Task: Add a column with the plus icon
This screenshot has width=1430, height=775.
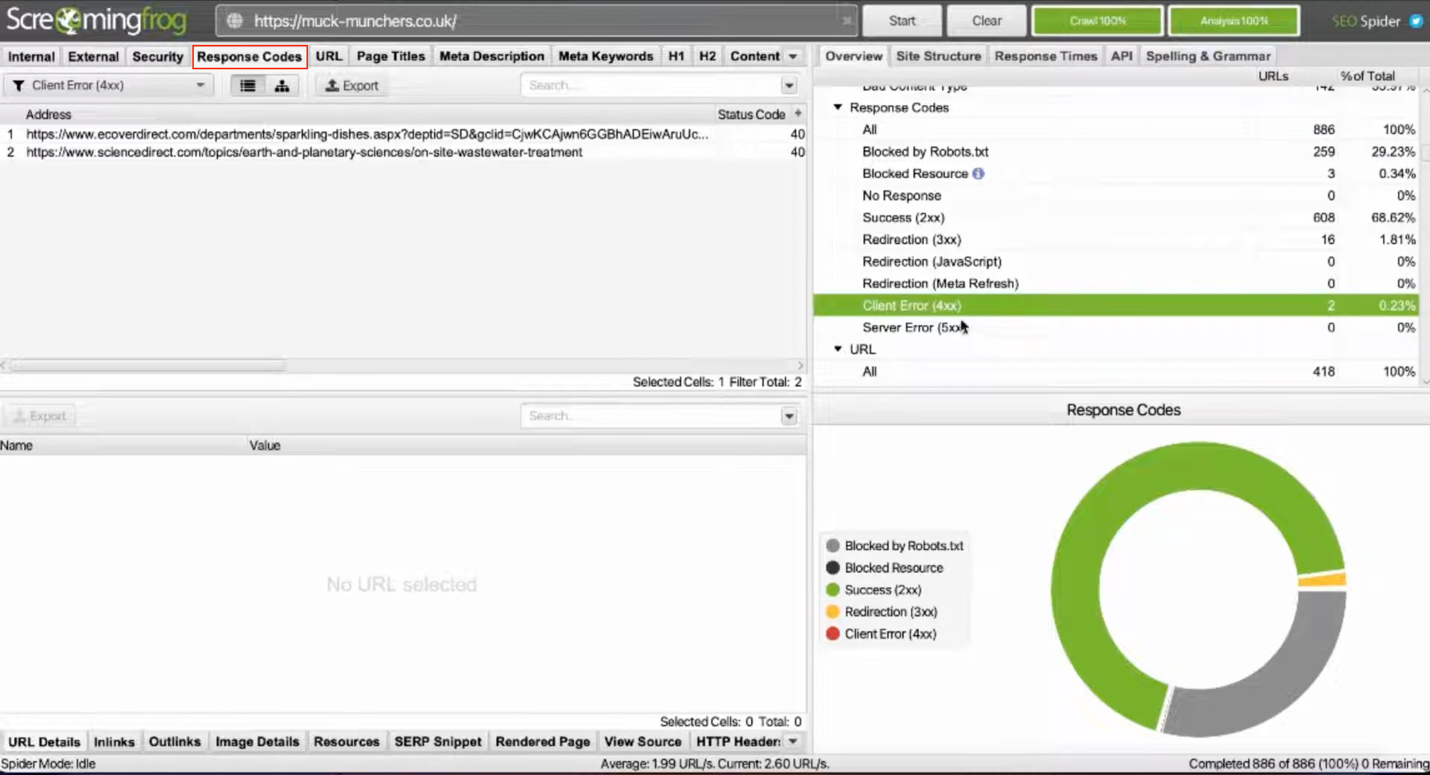Action: point(798,114)
